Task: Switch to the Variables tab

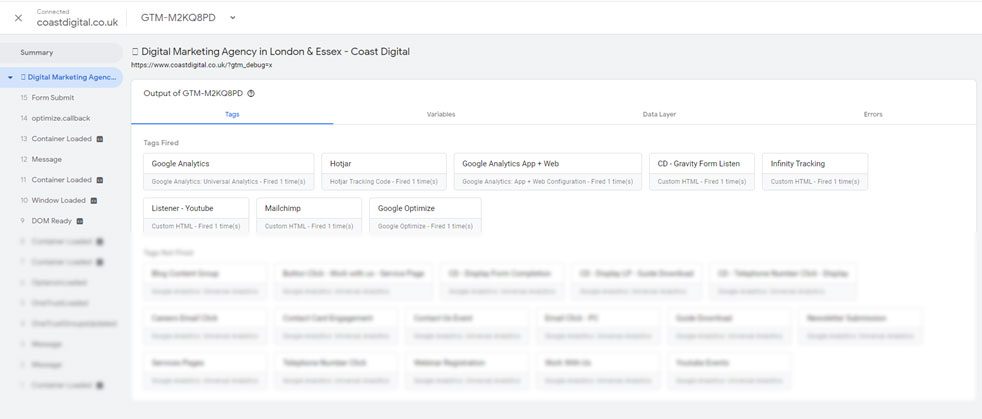Action: (441, 114)
